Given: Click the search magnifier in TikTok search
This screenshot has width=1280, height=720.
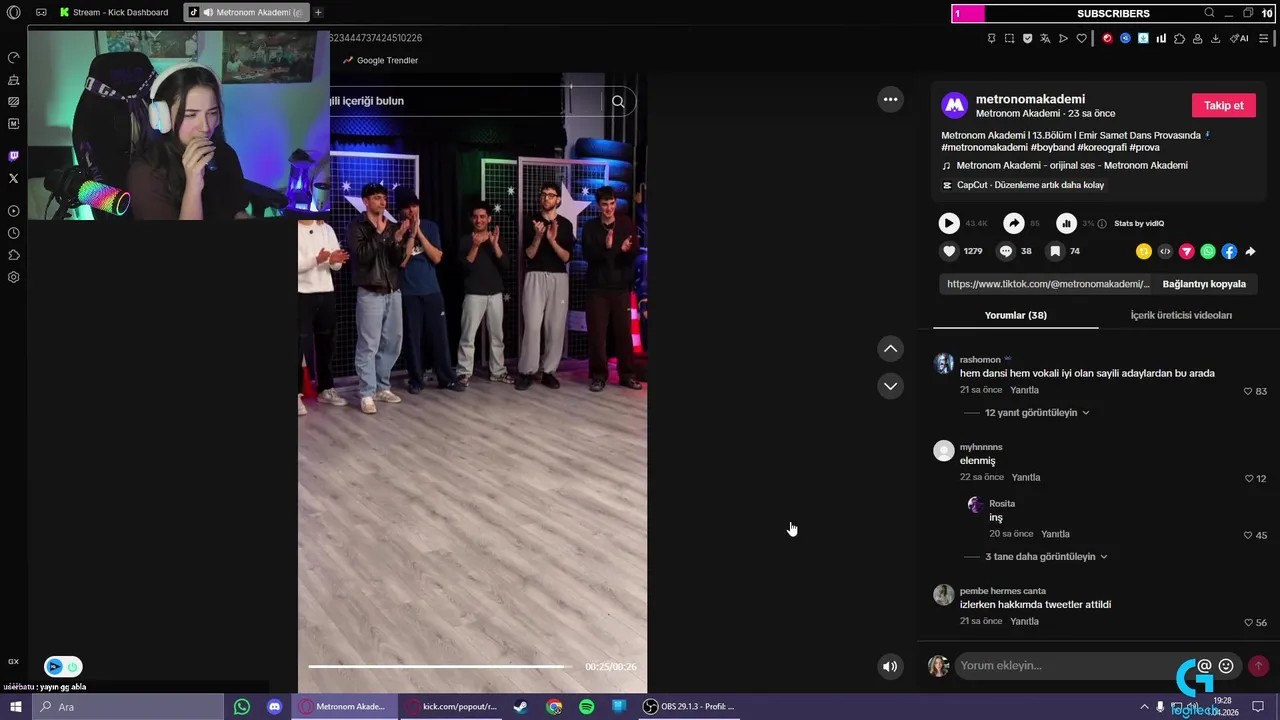Looking at the screenshot, I should 618,101.
